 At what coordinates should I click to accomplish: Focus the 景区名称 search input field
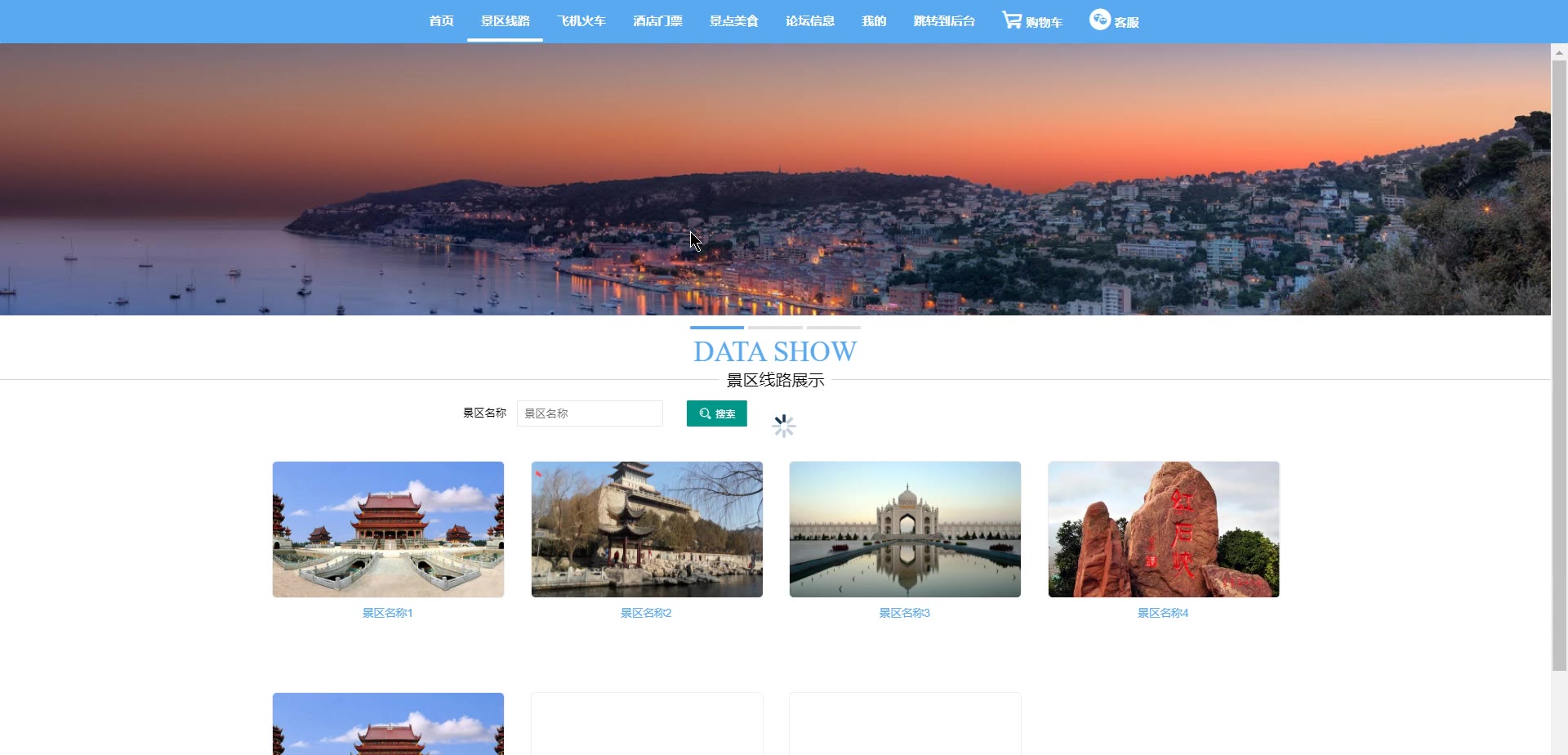[590, 413]
